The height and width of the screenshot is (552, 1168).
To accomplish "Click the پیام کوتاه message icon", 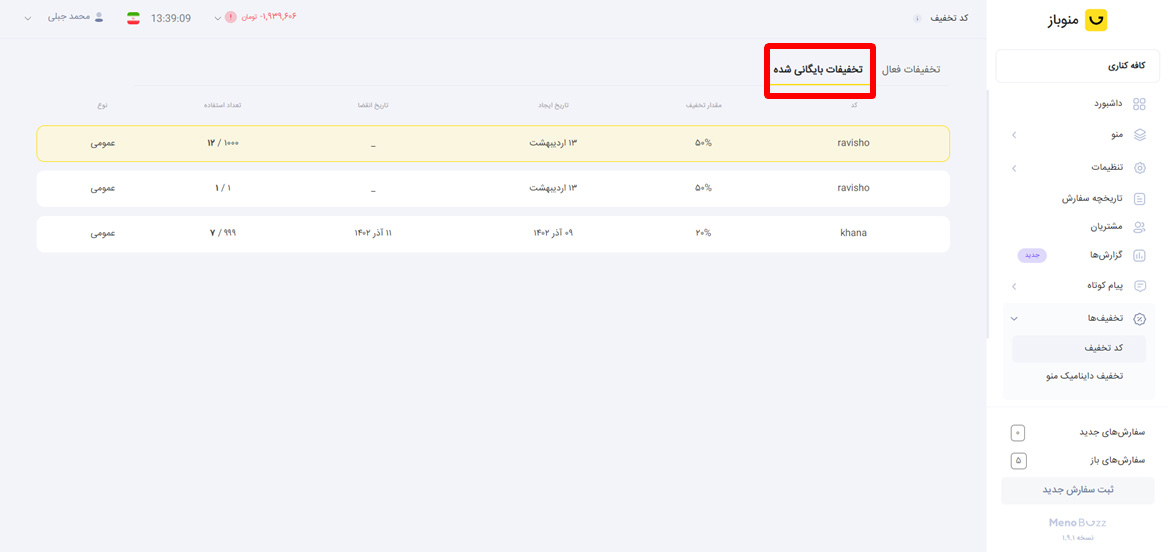I will coord(1139,286).
